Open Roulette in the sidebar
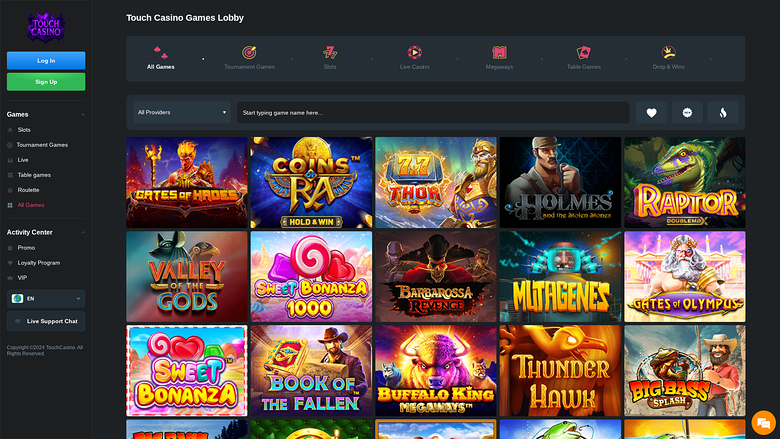Screen dimensions: 780x439 28,190
